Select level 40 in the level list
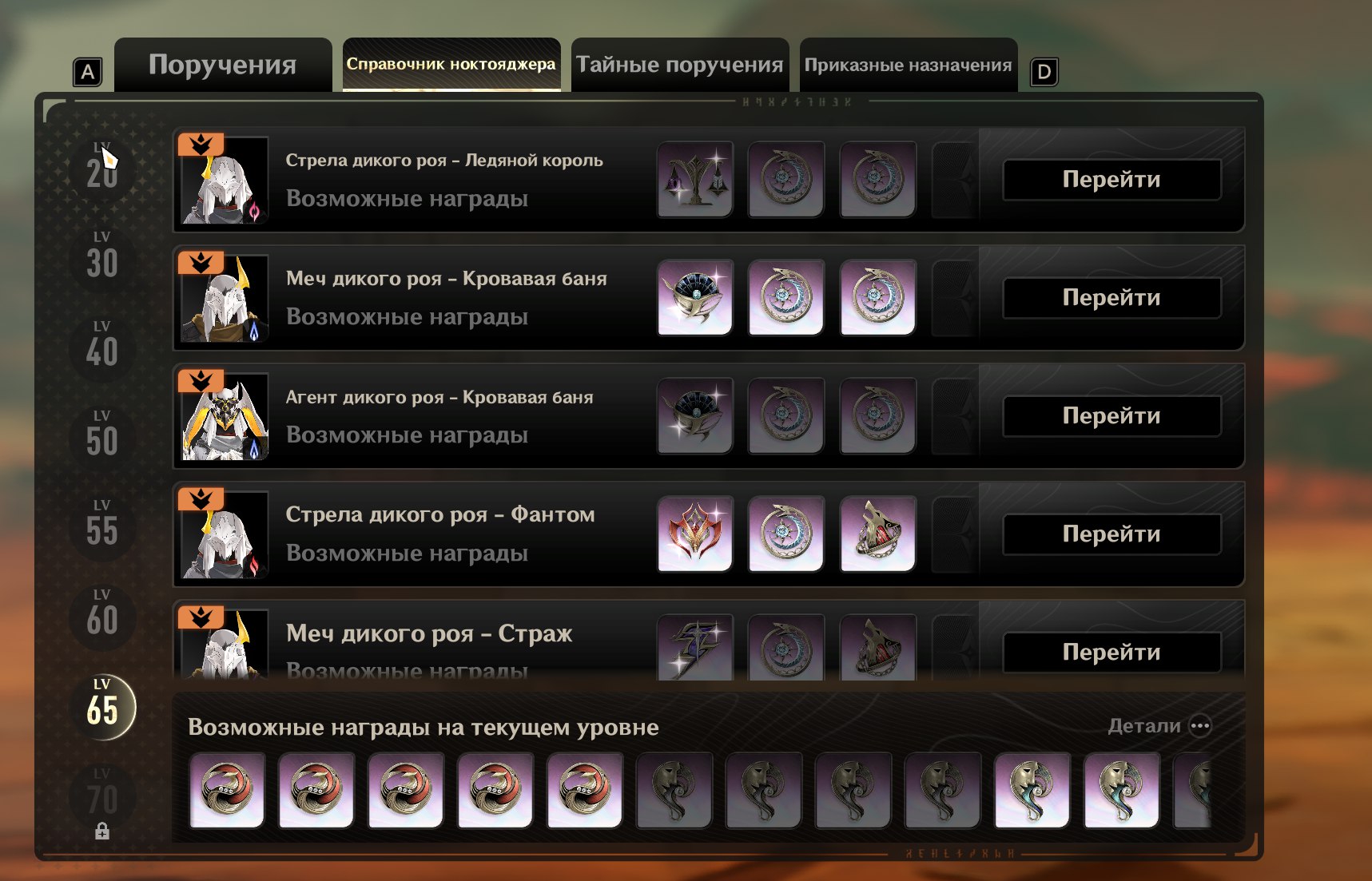Screen dimensions: 1372x881 pos(102,344)
